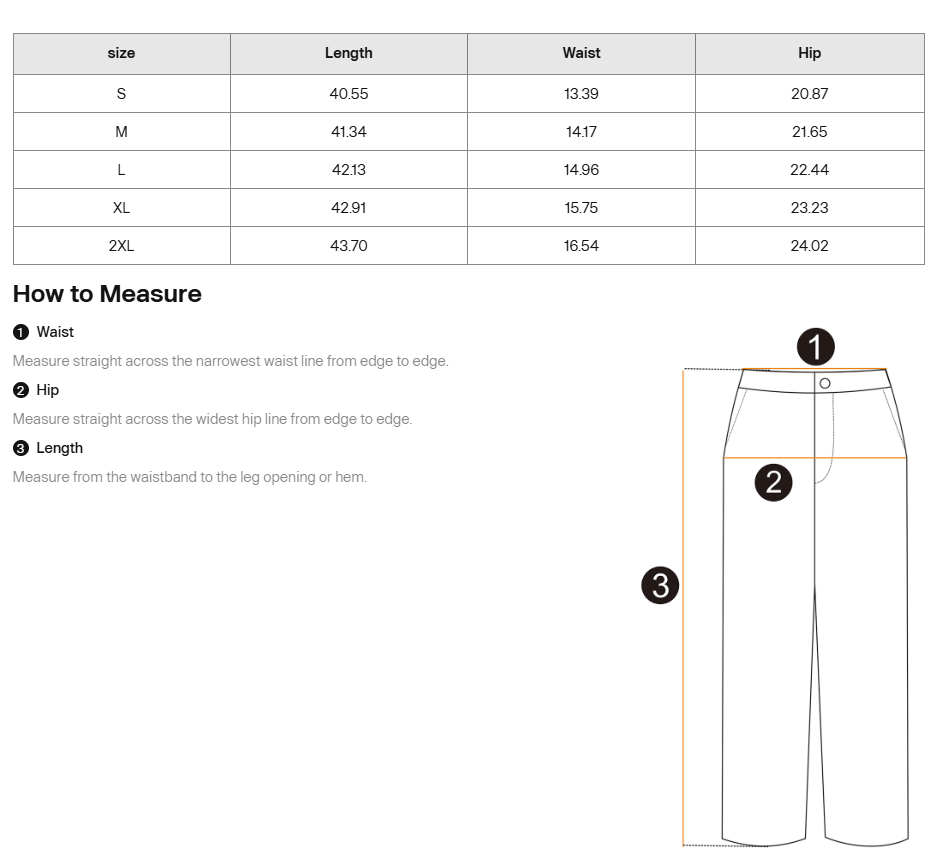This screenshot has height=861, width=938.
Task: Click the small number 1 bullet beside the Waist label
Action: coord(20,332)
